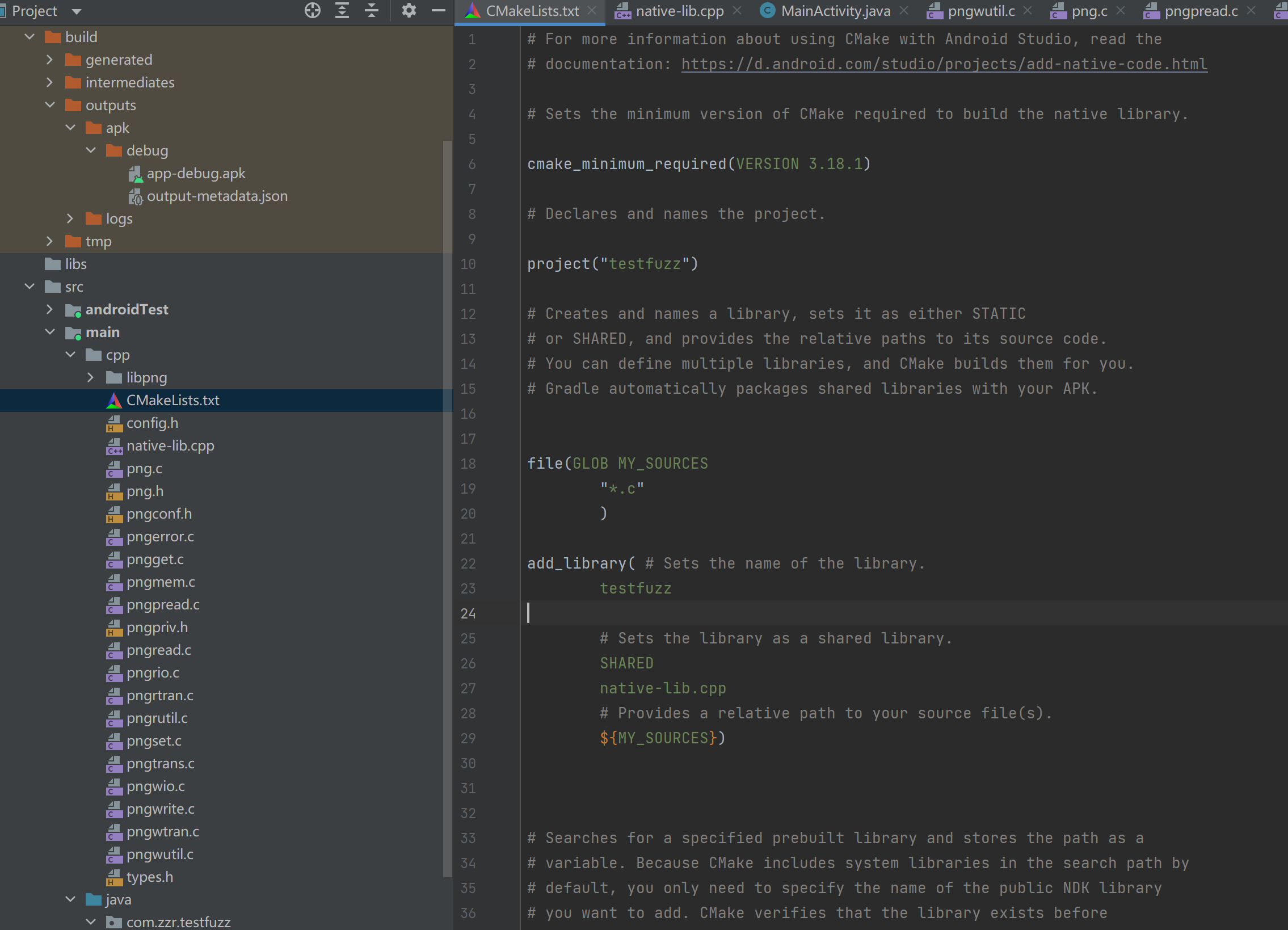Screen dimensions: 1288x930
Task: Select png.c file icon in tree
Action: [114, 469]
